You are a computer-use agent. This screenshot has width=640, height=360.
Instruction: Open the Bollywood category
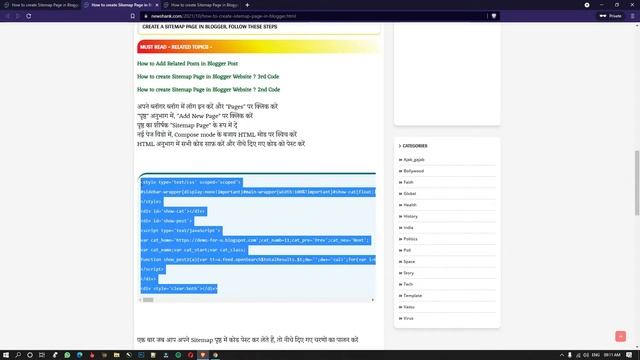(x=413, y=171)
